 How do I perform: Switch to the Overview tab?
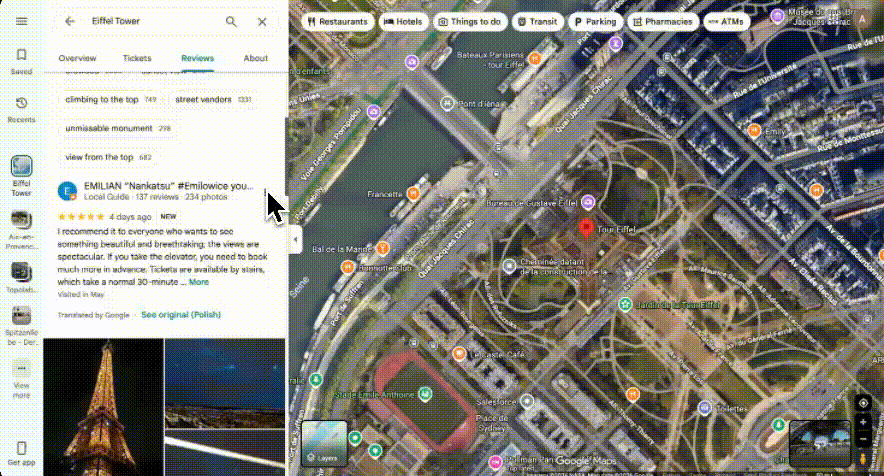point(77,58)
